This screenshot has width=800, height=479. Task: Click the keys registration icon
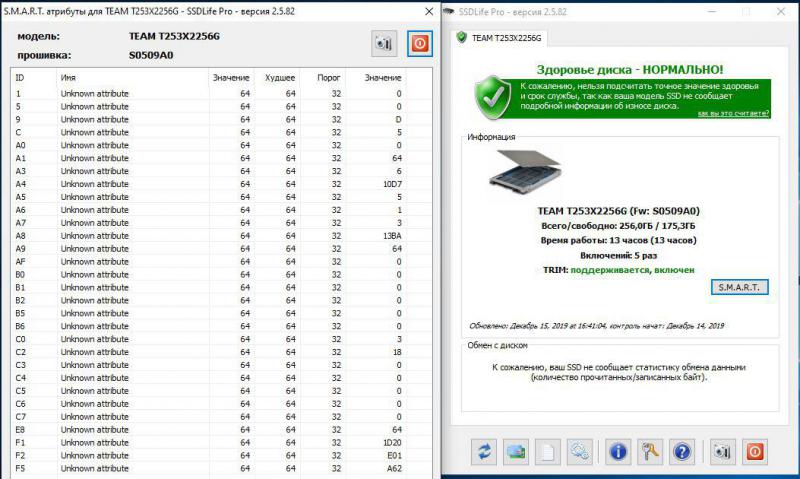click(x=651, y=452)
